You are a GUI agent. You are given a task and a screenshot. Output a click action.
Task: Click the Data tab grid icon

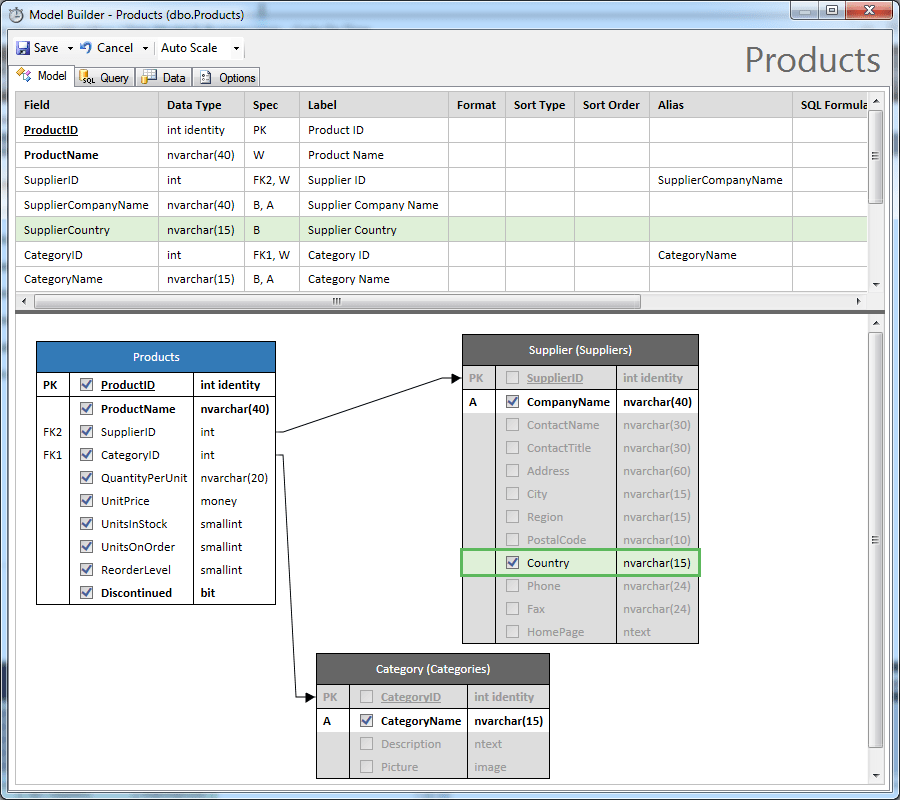coord(149,77)
